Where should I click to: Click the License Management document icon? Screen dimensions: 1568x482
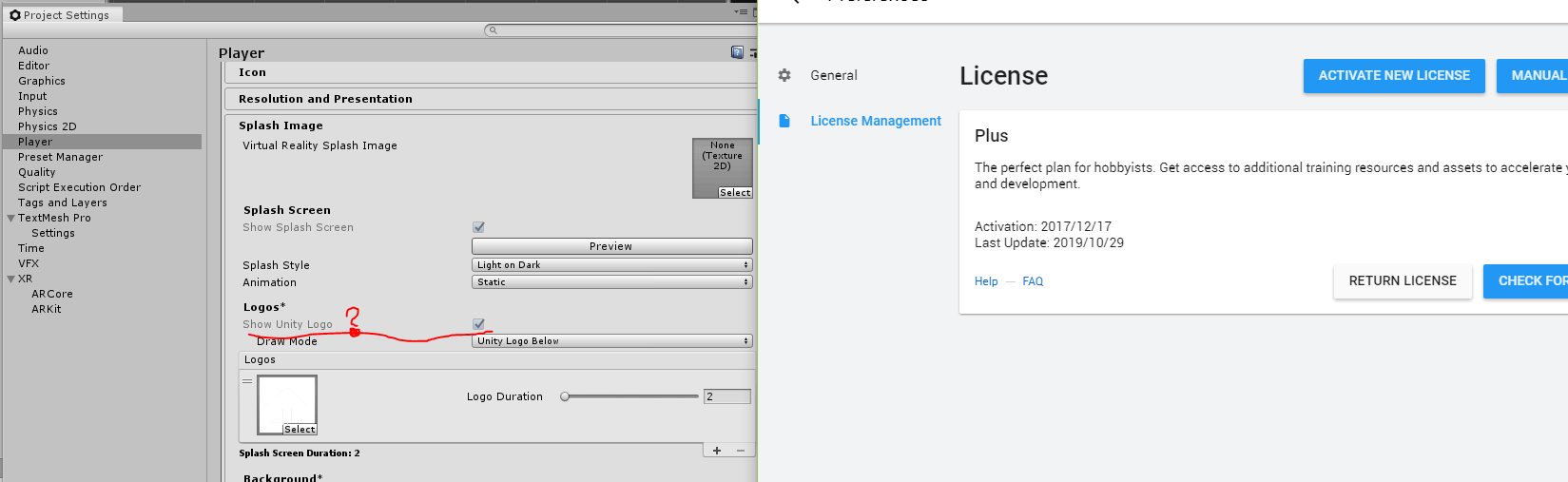784,121
